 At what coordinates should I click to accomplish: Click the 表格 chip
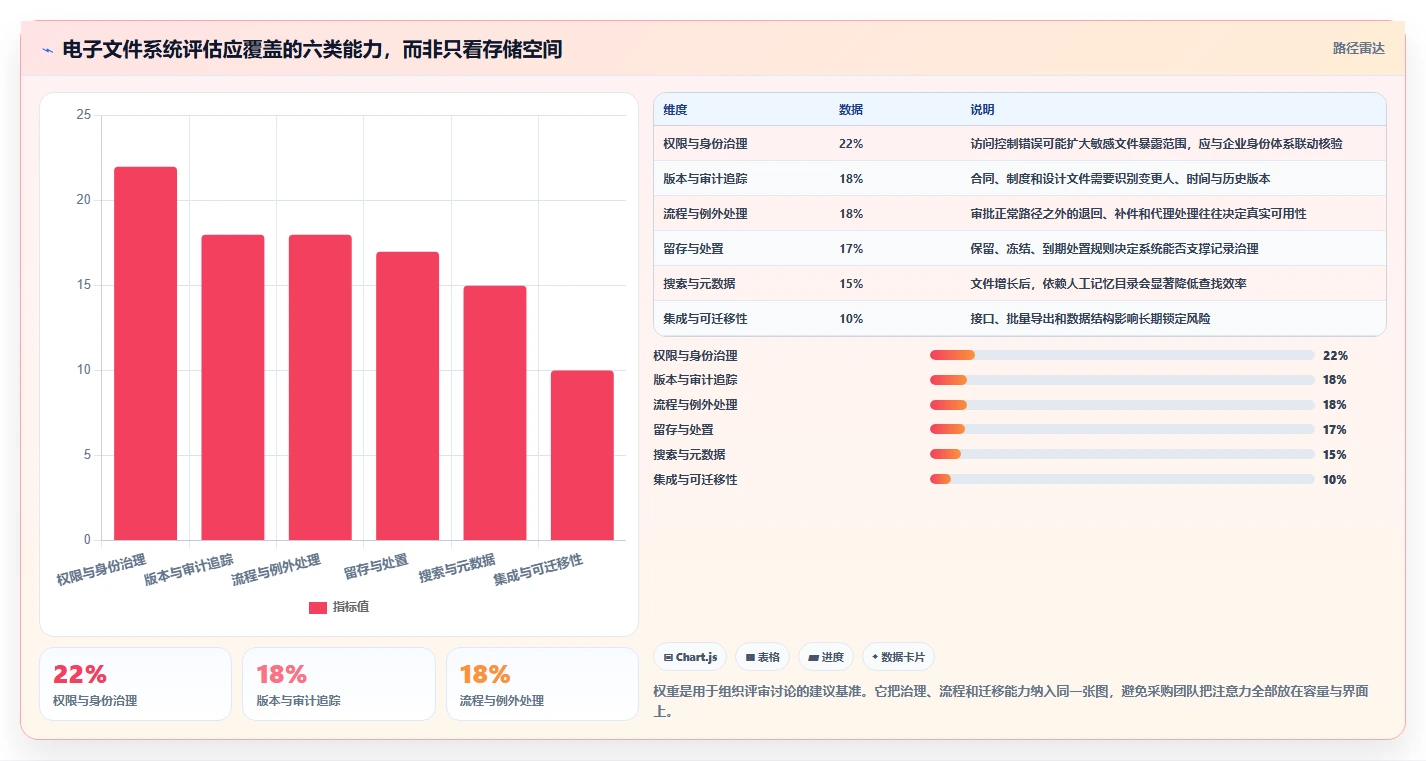click(762, 657)
